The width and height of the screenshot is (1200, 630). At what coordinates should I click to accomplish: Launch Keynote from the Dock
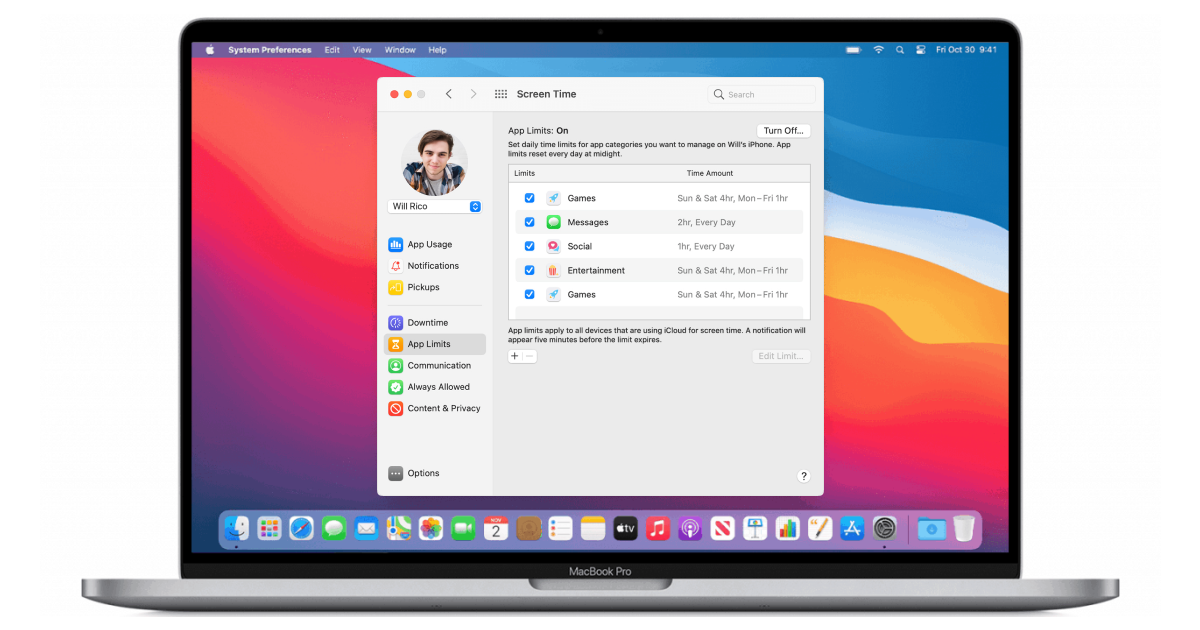coord(755,528)
